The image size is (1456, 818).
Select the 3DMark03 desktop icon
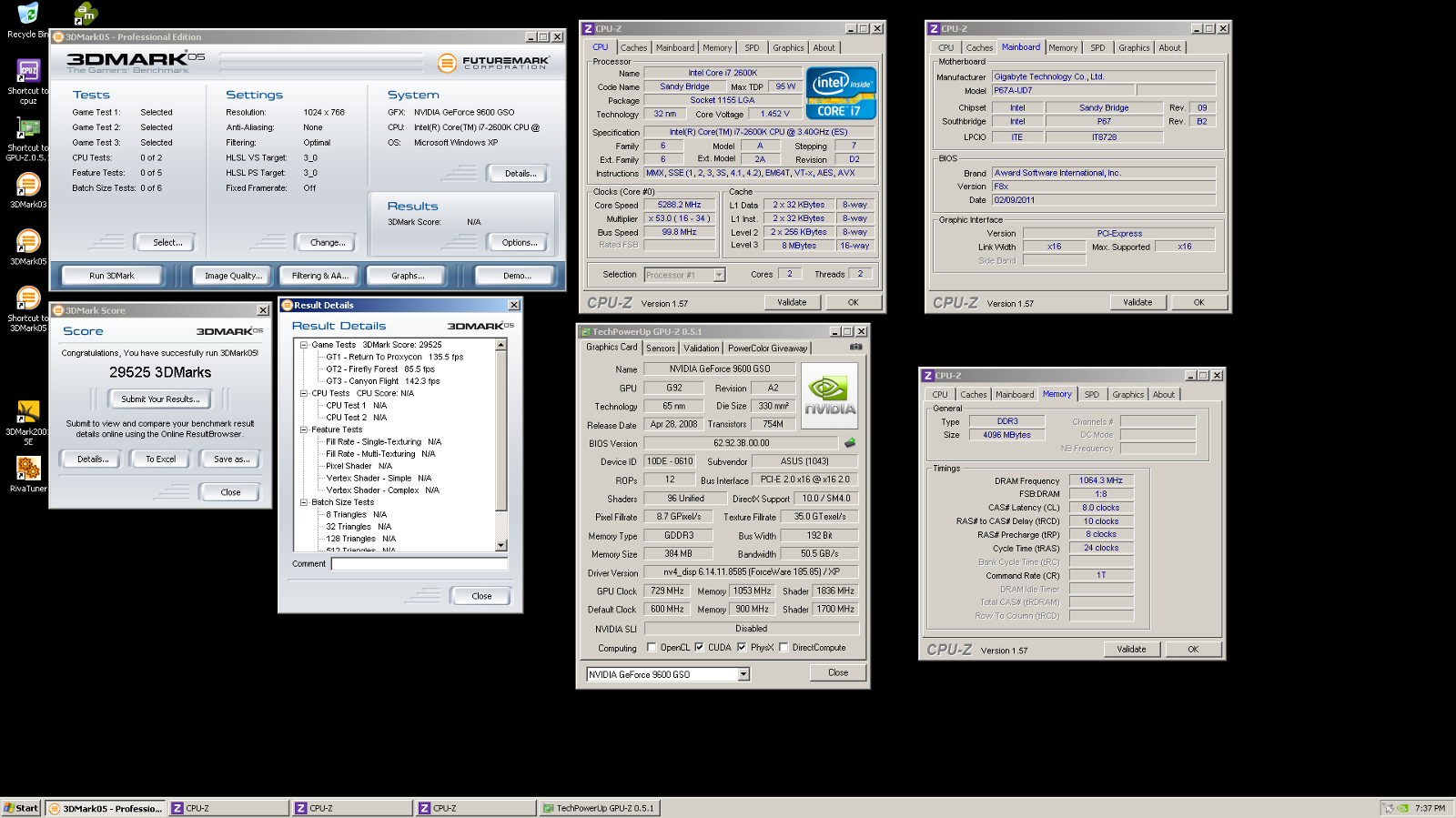[28, 185]
